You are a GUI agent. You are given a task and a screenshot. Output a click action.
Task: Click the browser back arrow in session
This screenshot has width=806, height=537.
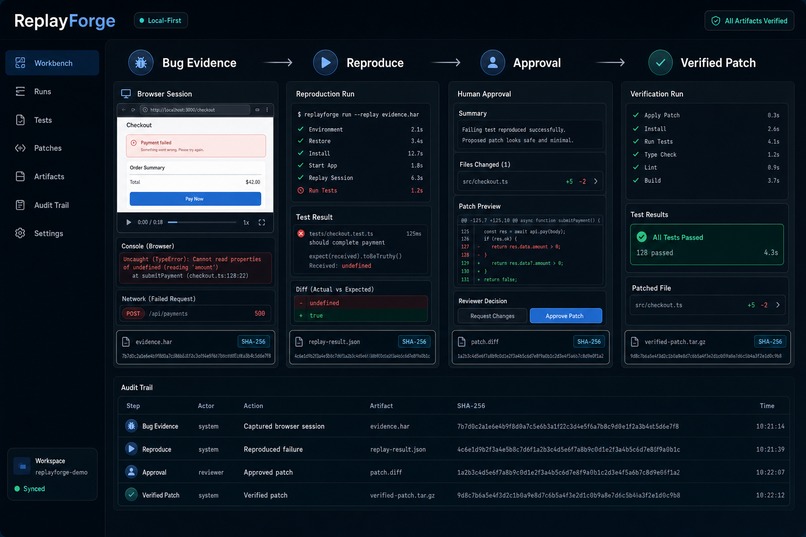(x=124, y=110)
